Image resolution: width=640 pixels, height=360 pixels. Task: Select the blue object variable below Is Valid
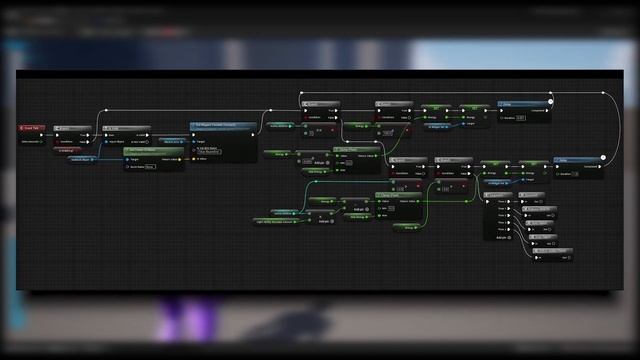click(82, 159)
